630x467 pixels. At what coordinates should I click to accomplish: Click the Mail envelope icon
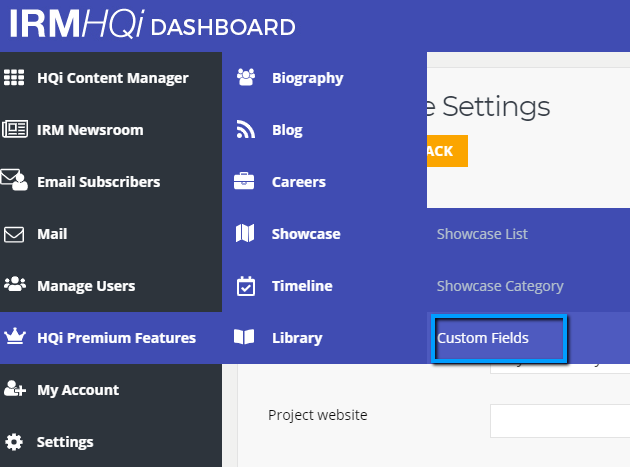pyautogui.click(x=14, y=234)
